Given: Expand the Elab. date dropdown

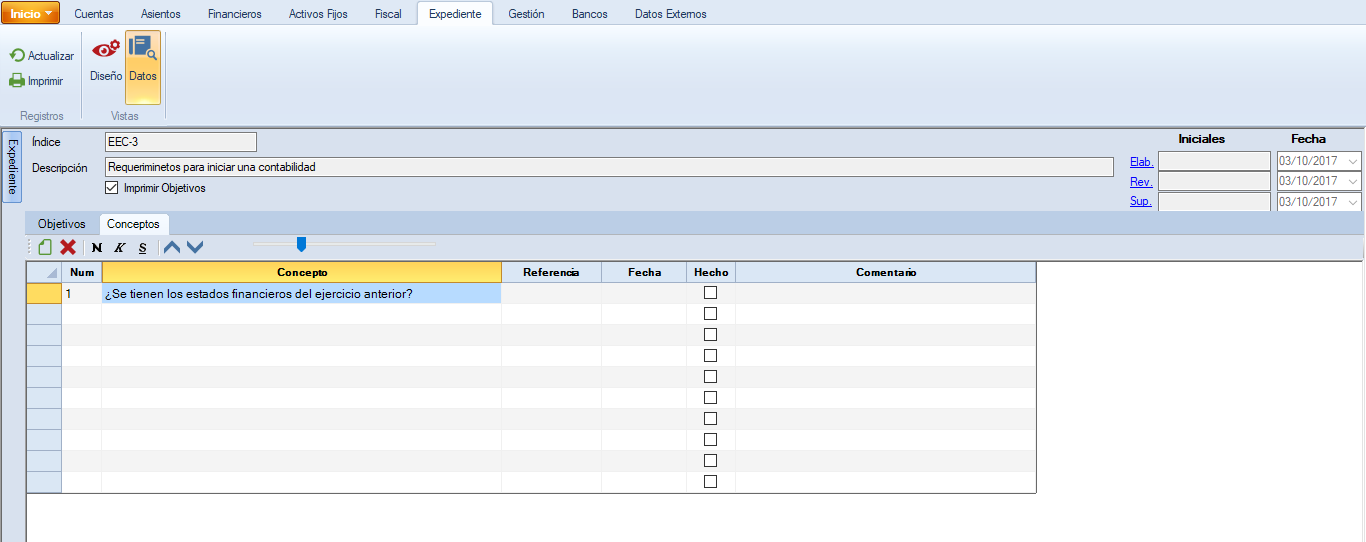Looking at the screenshot, I should 1353,162.
